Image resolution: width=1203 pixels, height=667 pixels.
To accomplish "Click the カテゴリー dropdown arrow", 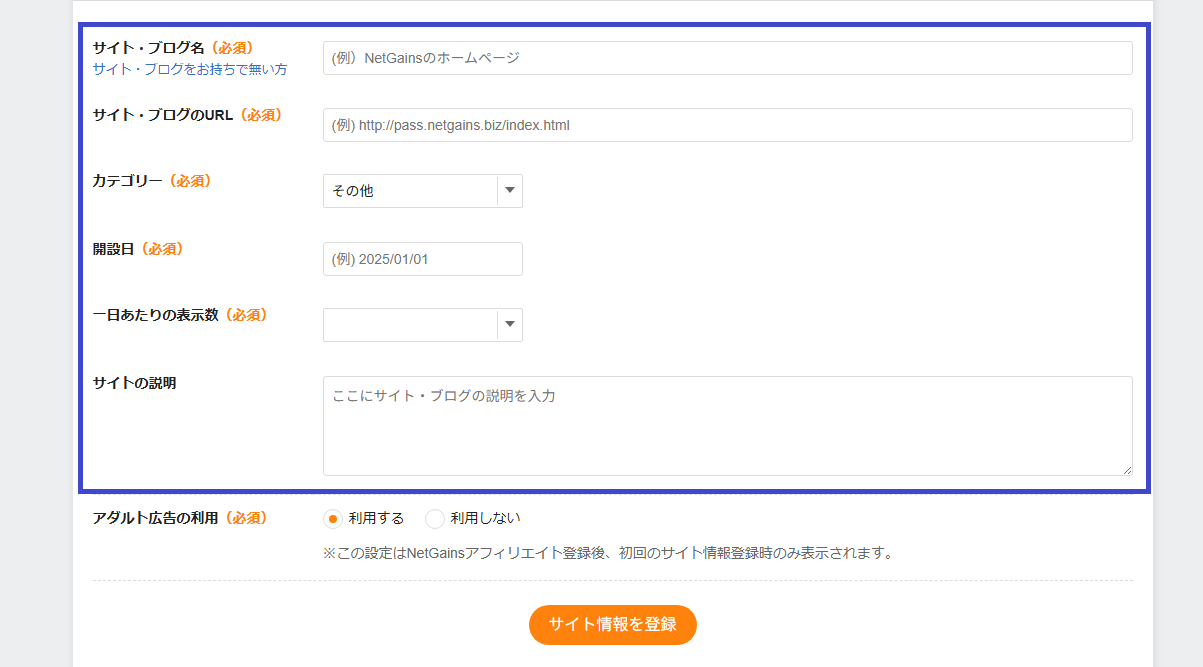I will click(510, 191).
